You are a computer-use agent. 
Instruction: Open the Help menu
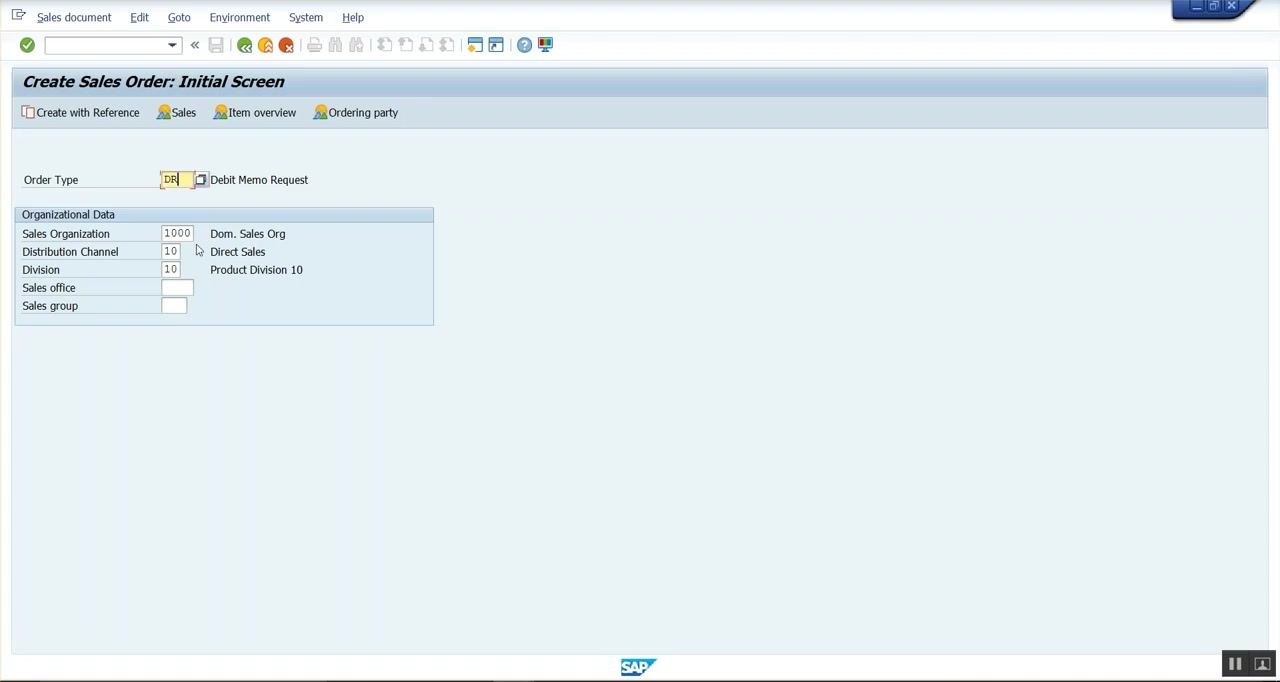pos(353,17)
